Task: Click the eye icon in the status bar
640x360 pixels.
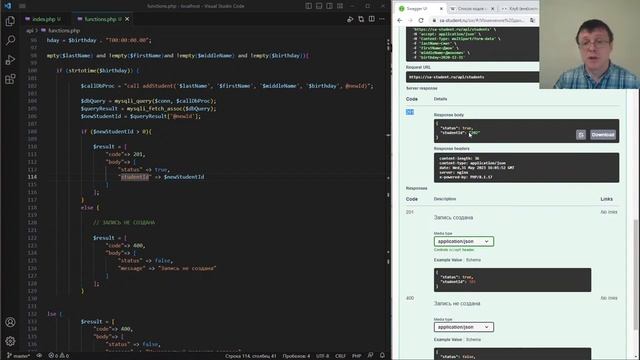Action: pyautogui.click(x=40, y=356)
